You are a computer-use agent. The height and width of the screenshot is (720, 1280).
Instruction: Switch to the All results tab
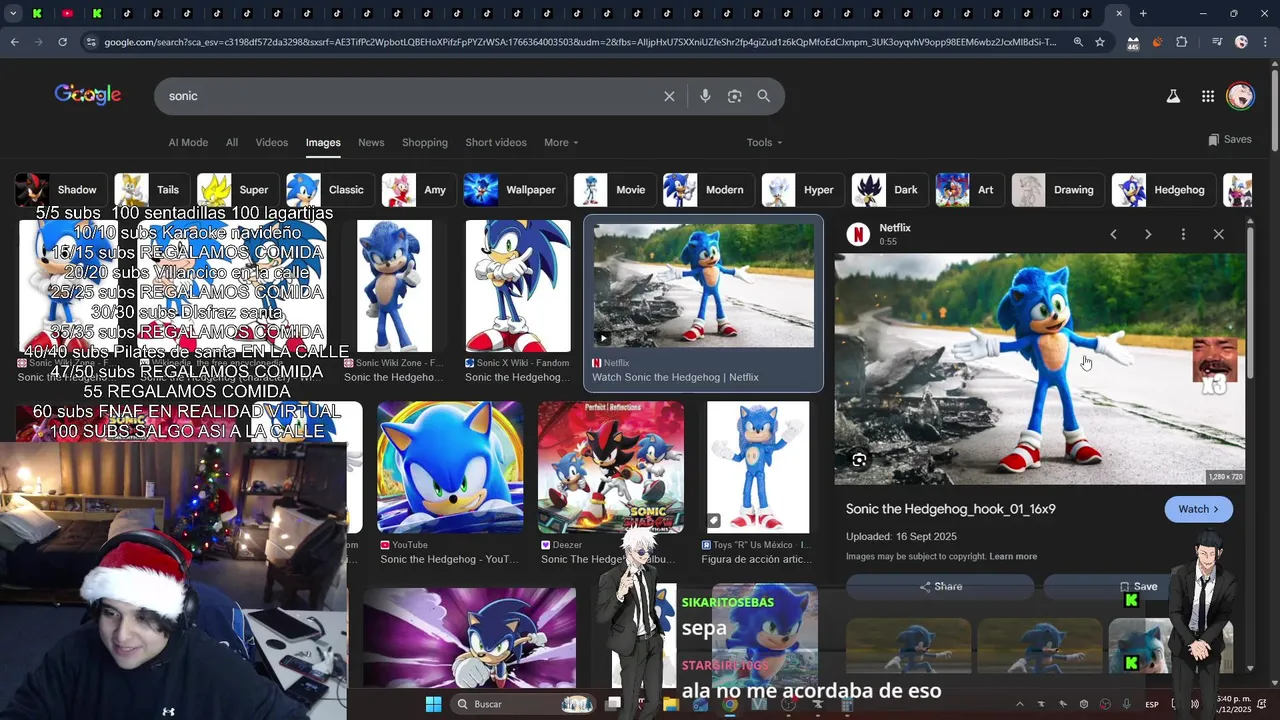tap(232, 142)
